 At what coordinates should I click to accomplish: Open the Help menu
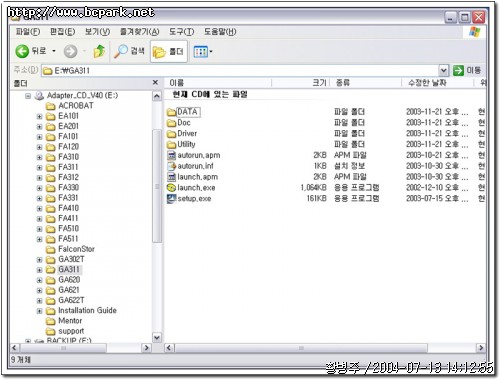point(220,32)
